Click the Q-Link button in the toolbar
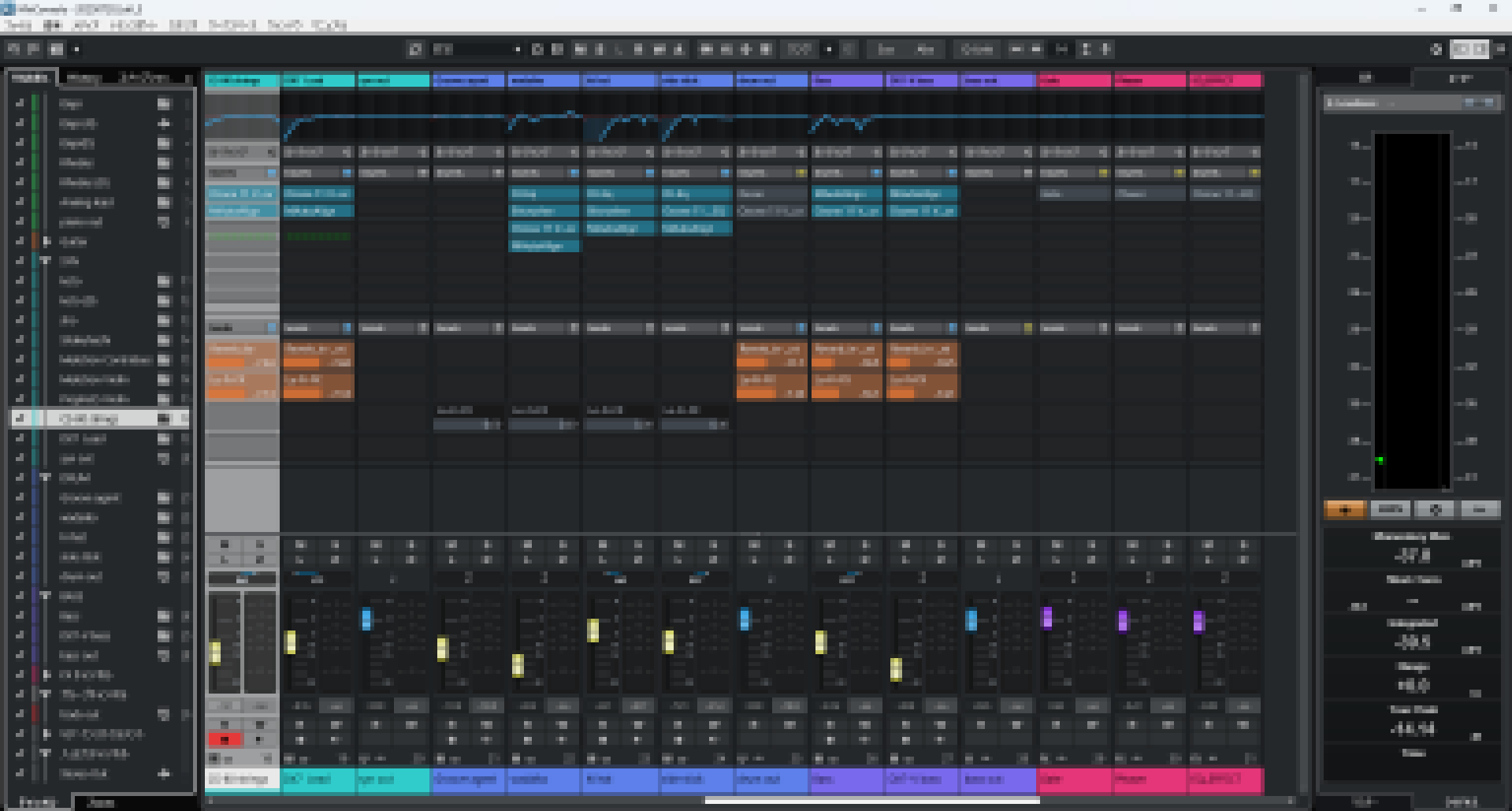Image resolution: width=1512 pixels, height=811 pixels. coord(977,50)
